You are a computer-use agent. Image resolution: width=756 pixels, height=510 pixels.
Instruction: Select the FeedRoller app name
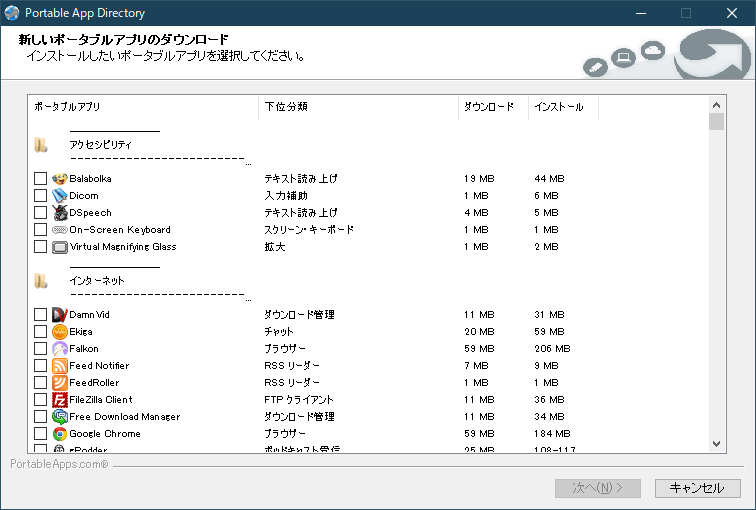point(94,383)
